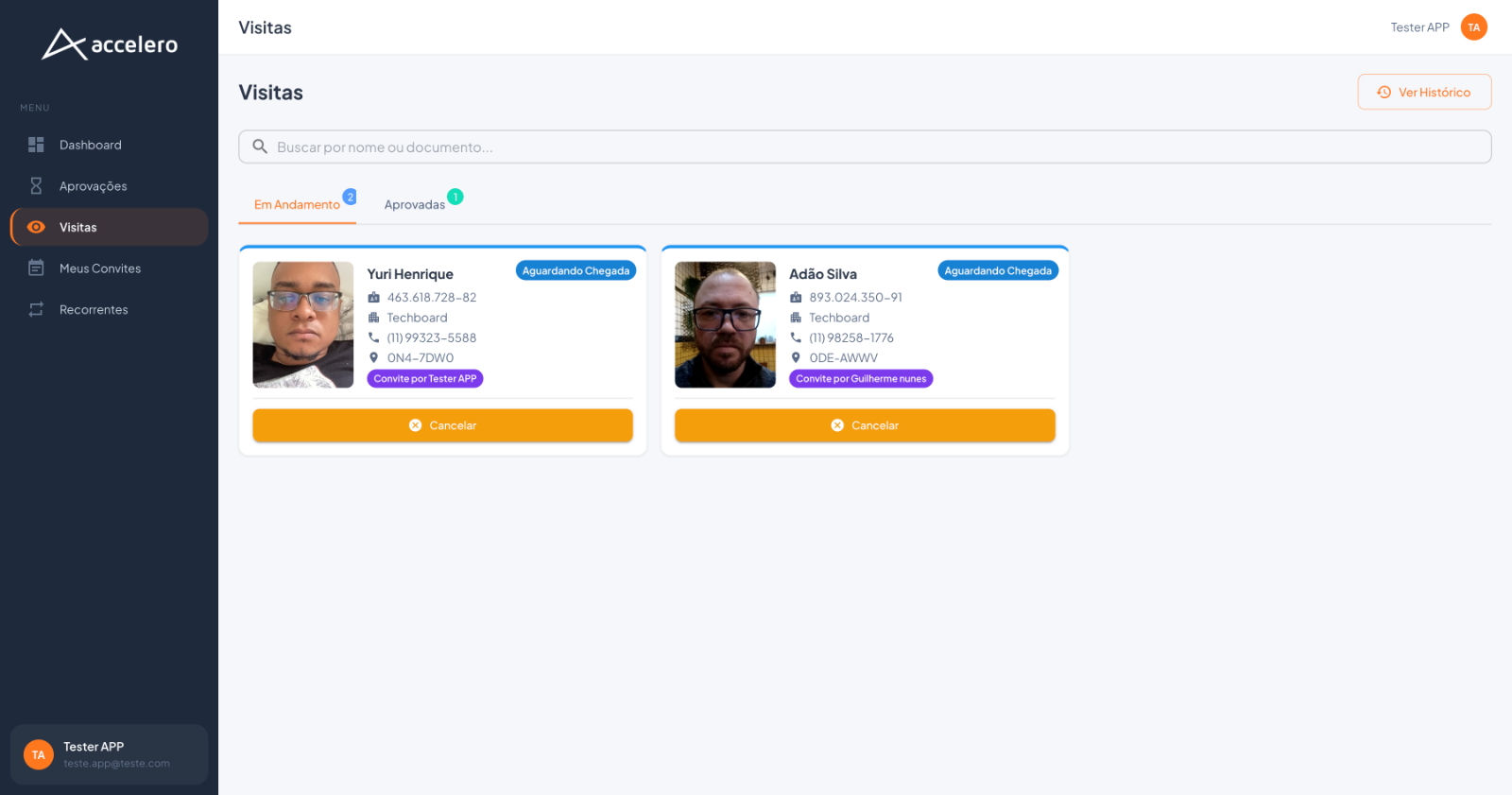Open Recorrentes in the sidebar menu
The height and width of the screenshot is (795, 1512).
click(109, 309)
